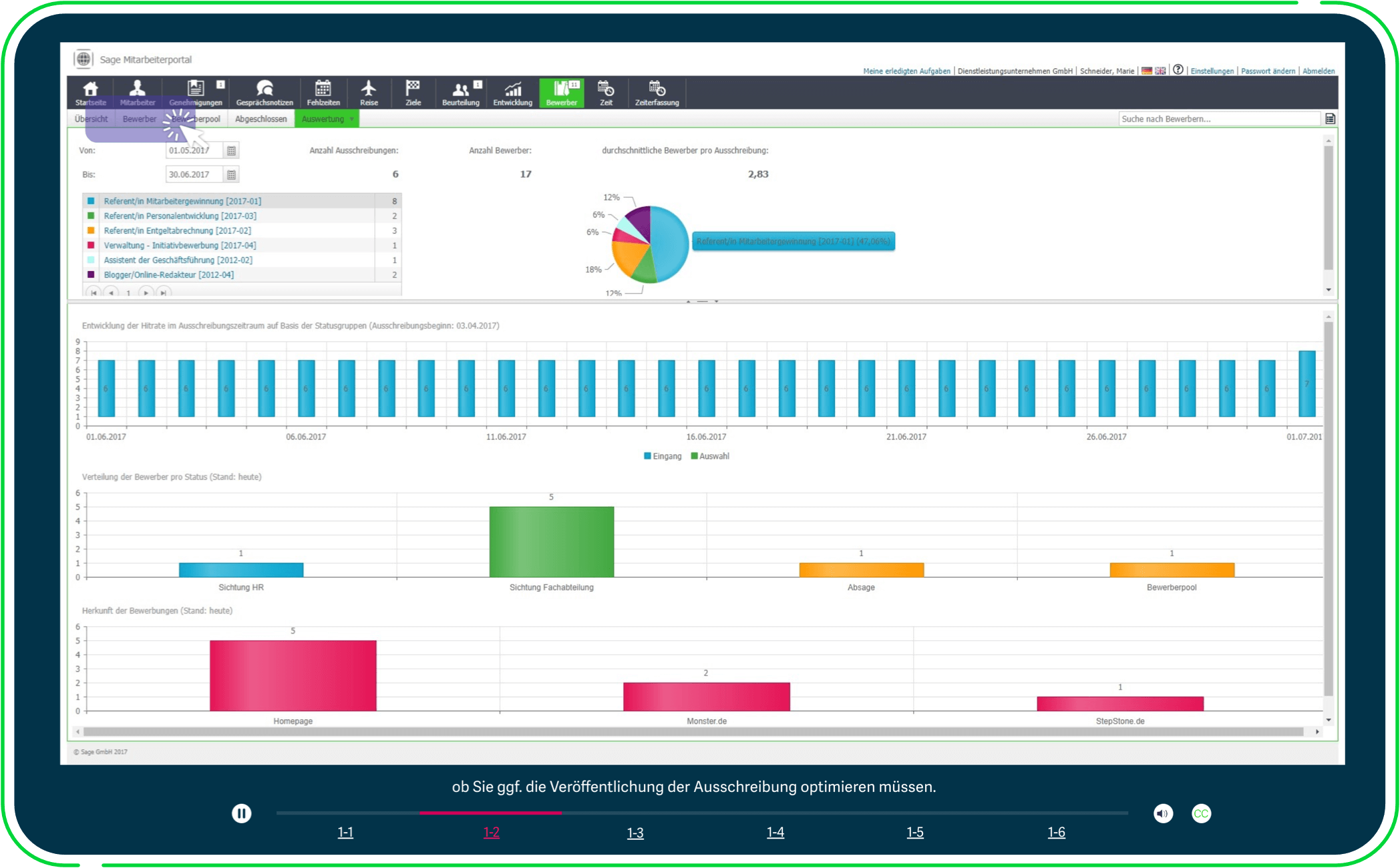Go to next page of the job list
The height and width of the screenshot is (868, 1400).
tap(146, 292)
